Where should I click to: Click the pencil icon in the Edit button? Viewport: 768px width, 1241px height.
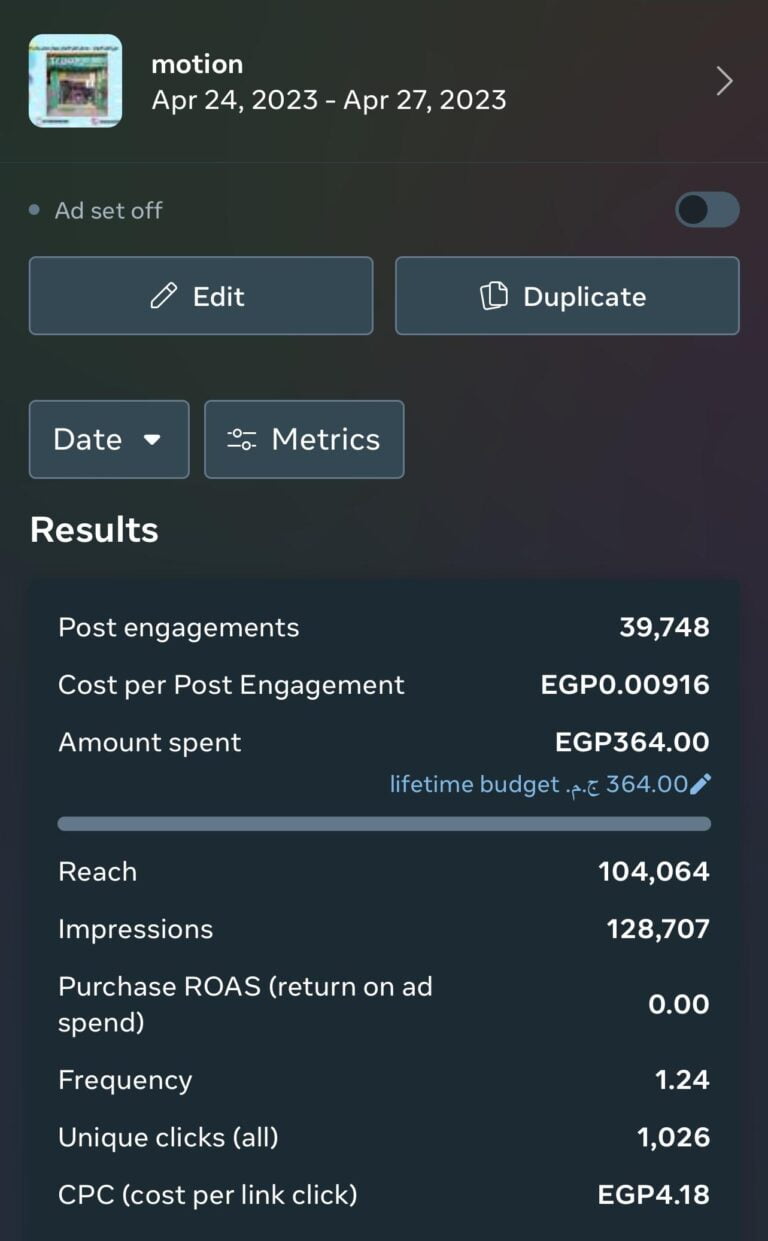pyautogui.click(x=163, y=296)
